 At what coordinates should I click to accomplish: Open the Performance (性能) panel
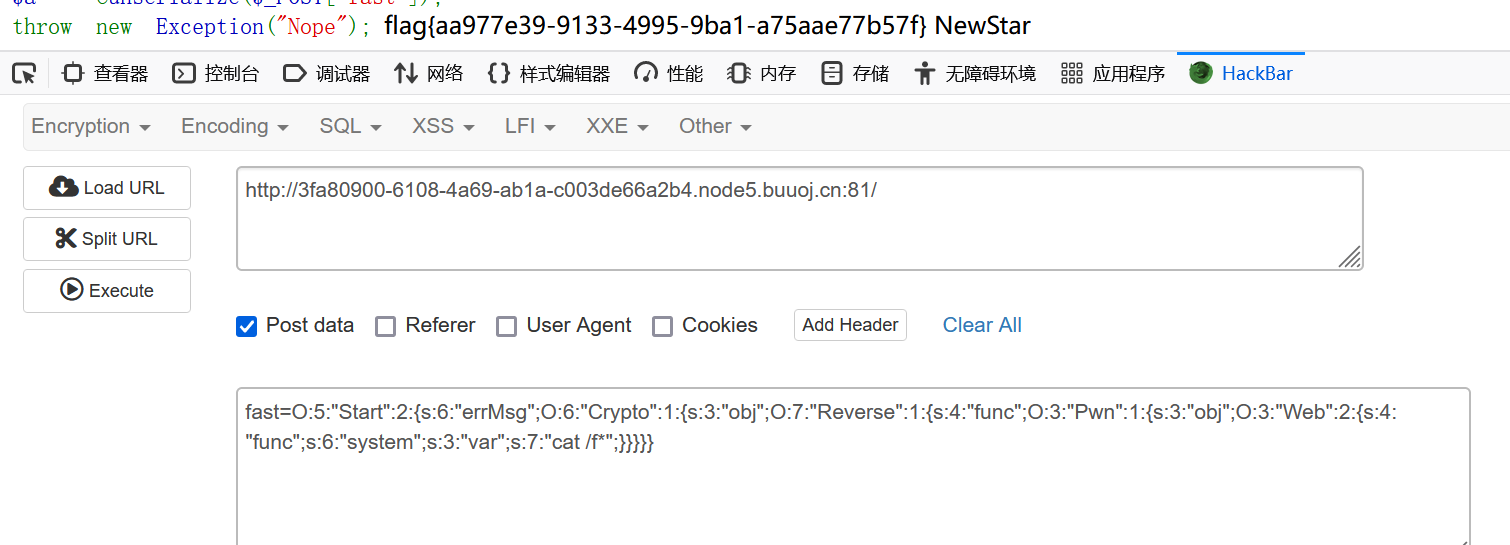pos(669,73)
